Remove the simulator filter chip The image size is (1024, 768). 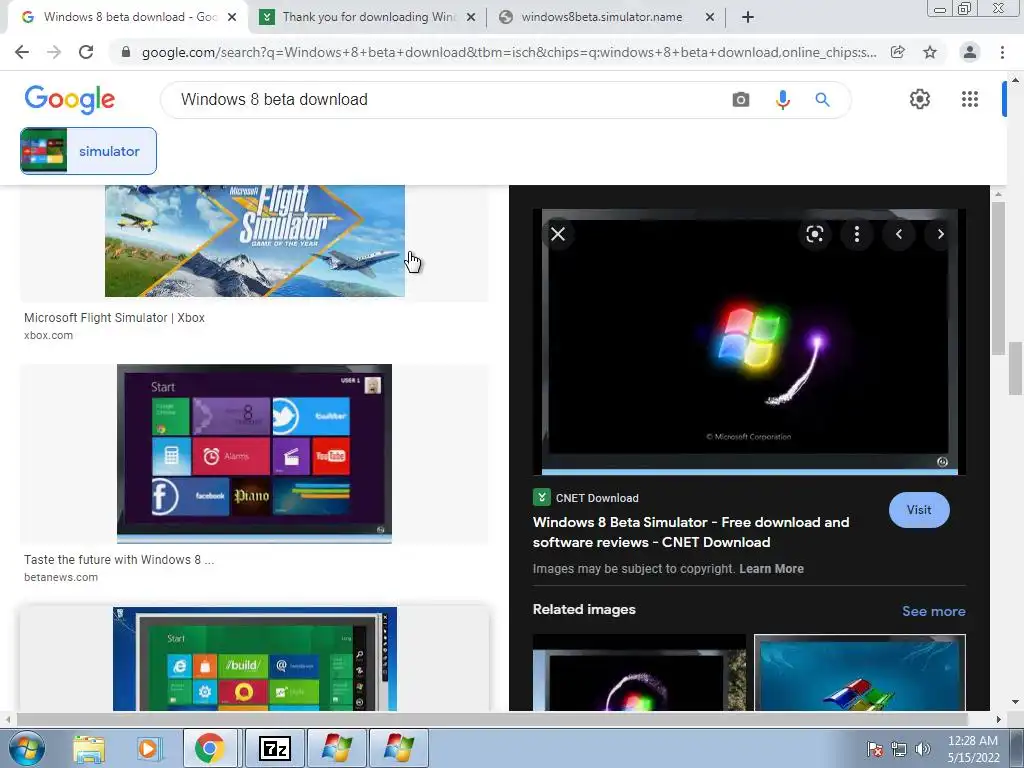pos(88,151)
